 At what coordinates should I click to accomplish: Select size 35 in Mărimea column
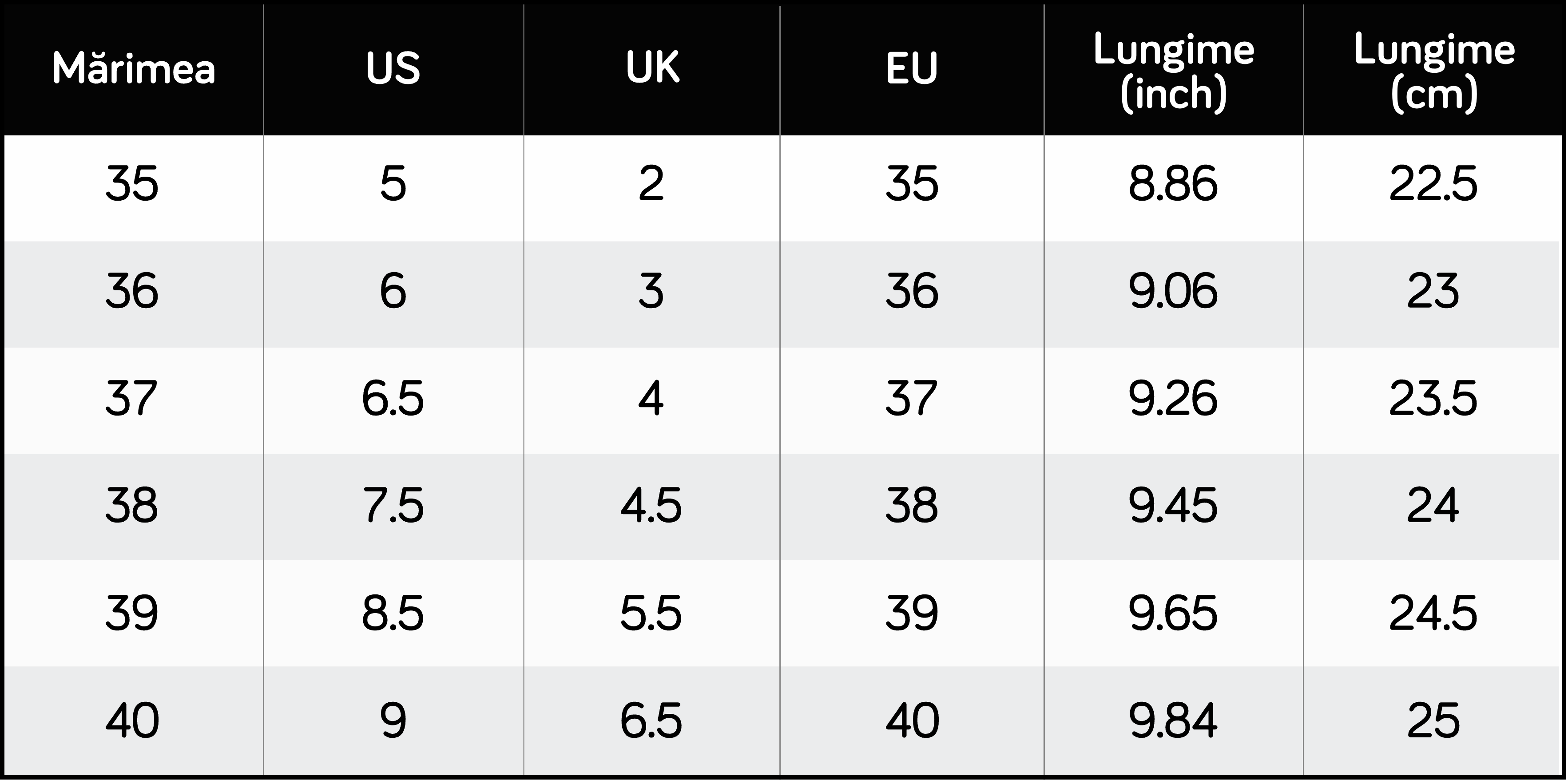132,184
